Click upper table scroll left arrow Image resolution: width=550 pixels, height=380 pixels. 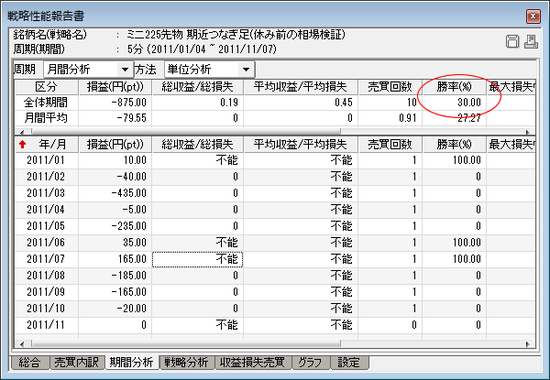pos(22,132)
